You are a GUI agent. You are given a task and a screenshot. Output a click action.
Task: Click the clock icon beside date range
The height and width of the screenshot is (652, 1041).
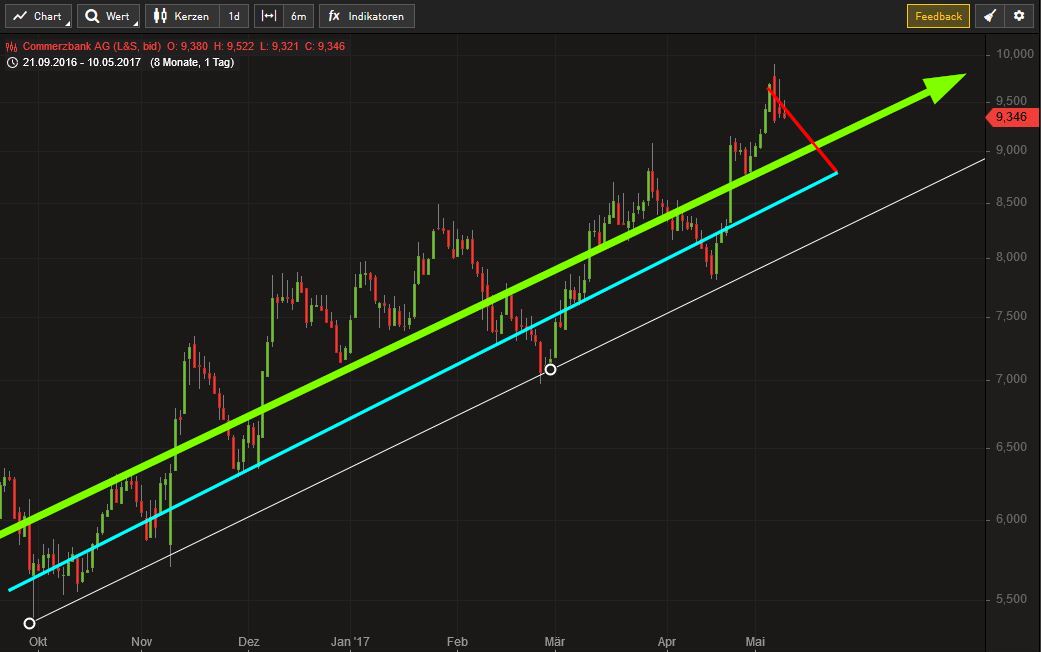[12, 62]
